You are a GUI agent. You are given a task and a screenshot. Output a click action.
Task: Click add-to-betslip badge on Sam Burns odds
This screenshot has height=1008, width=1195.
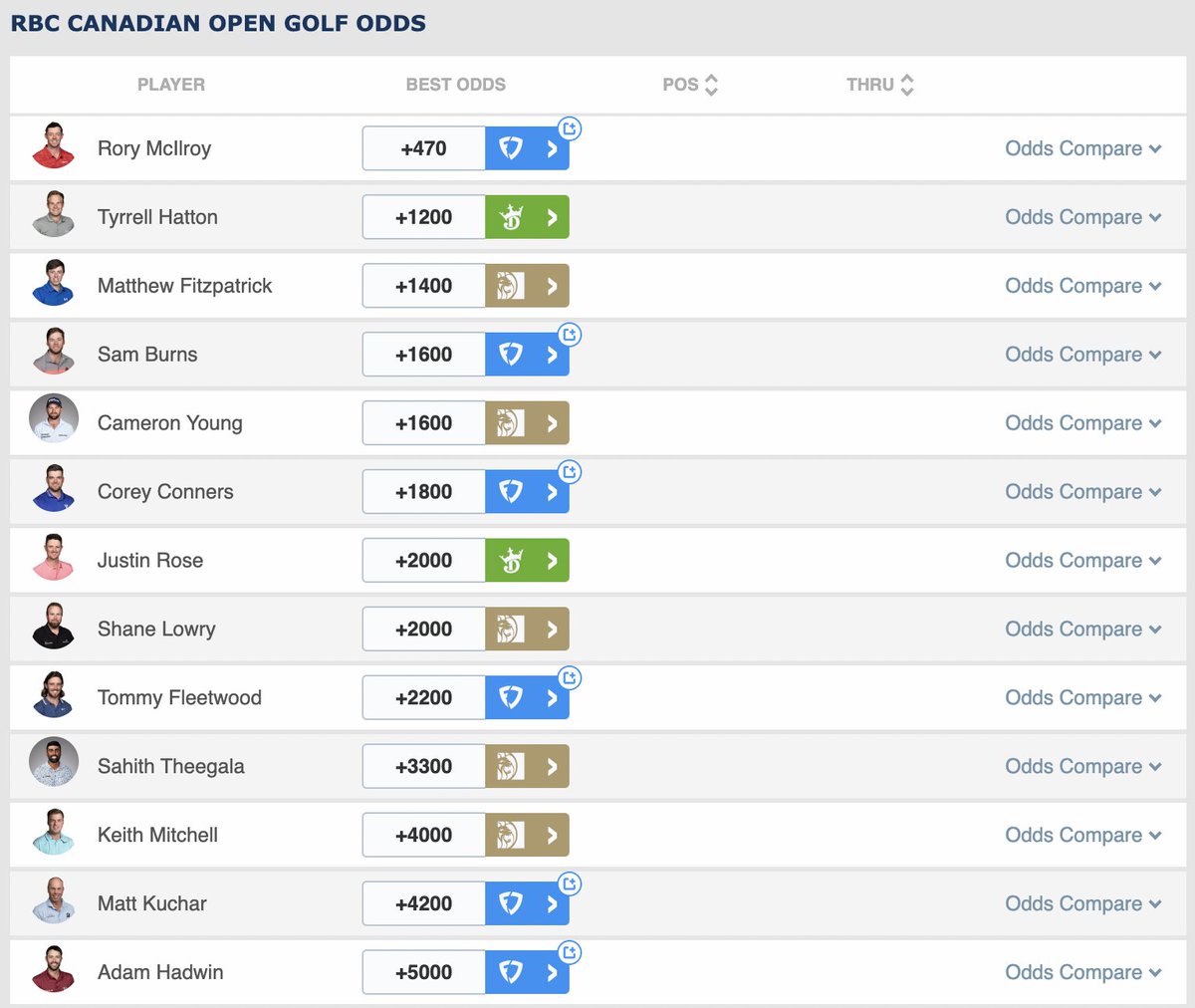[x=570, y=335]
